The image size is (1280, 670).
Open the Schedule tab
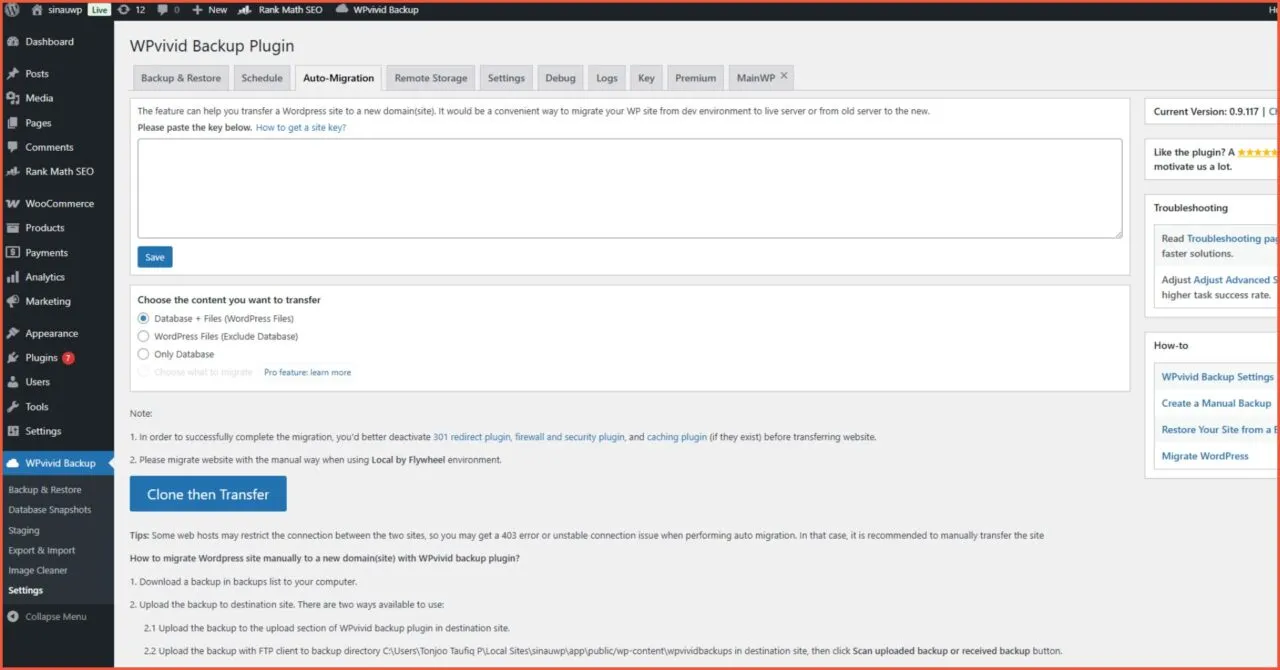click(x=262, y=78)
